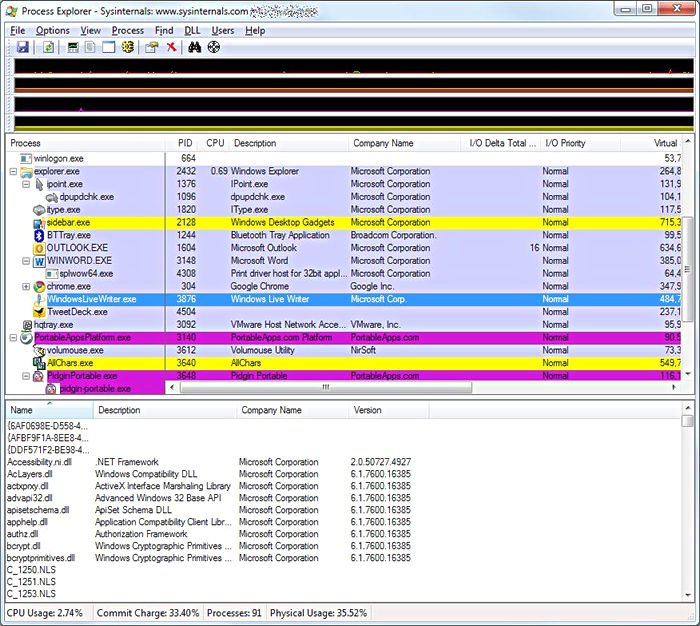The height and width of the screenshot is (626, 700).
Task: Collapse the WINWORD.EXE tree node
Action: [26, 261]
